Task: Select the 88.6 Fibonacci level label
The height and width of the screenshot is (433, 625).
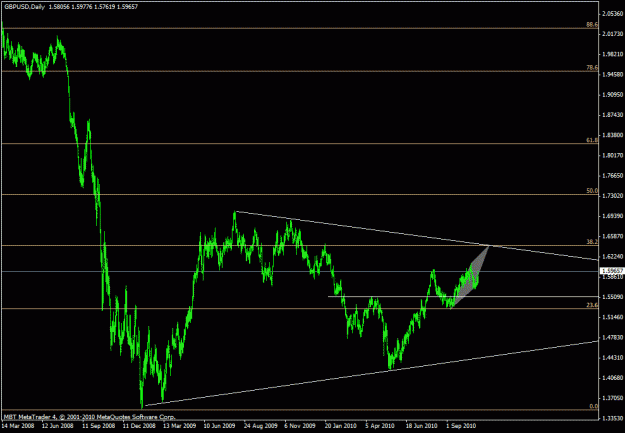Action: pyautogui.click(x=592, y=25)
